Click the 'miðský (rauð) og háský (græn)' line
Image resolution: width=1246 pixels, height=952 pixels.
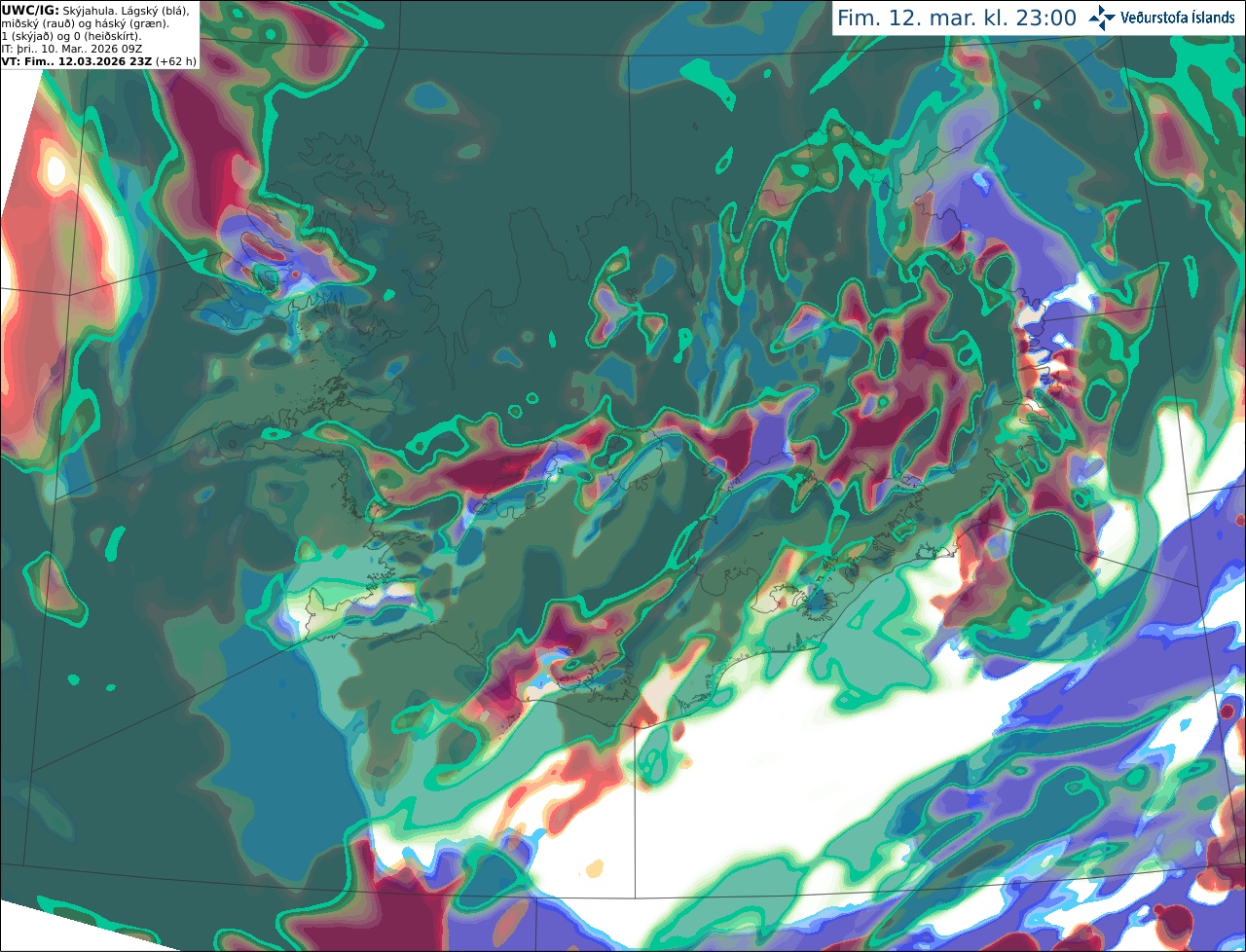pos(84,23)
